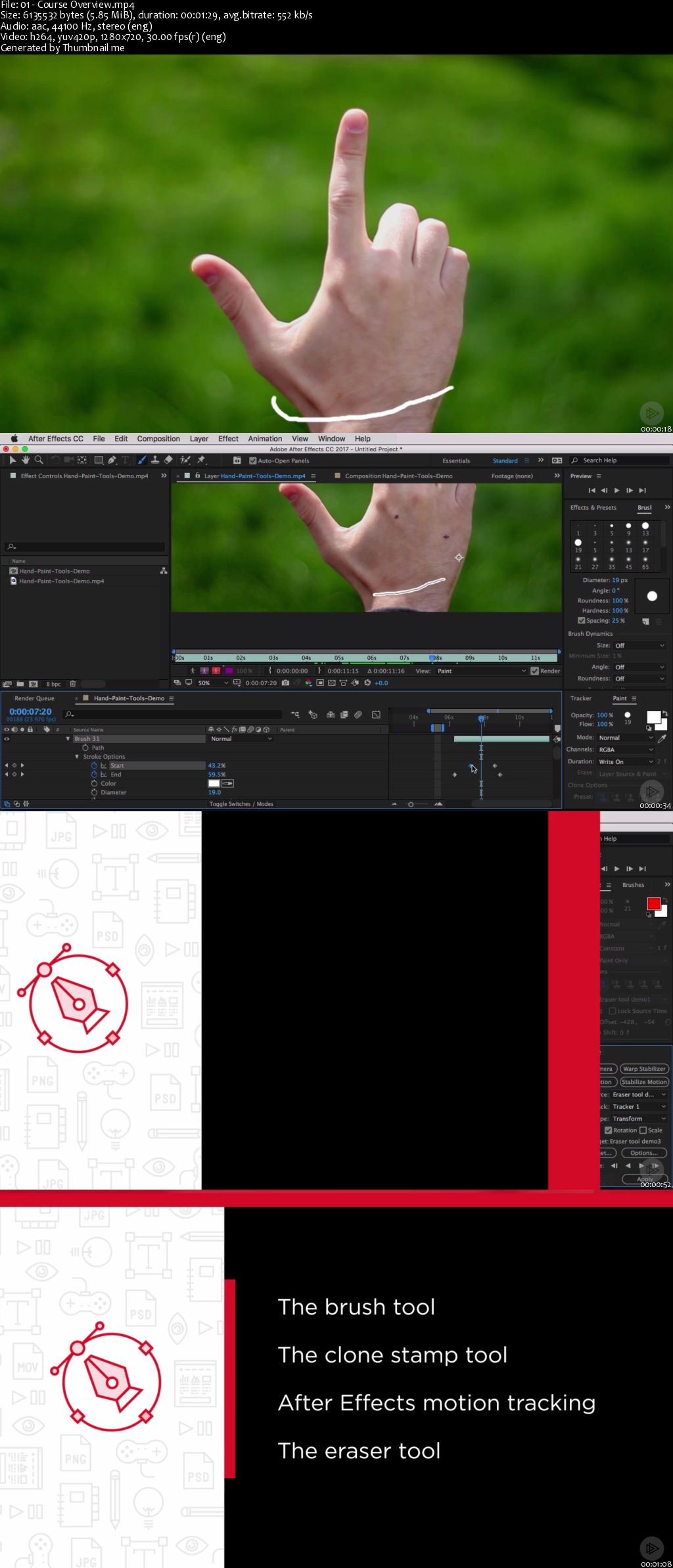
Task: Open the View Paint dropdown
Action: pos(481,671)
